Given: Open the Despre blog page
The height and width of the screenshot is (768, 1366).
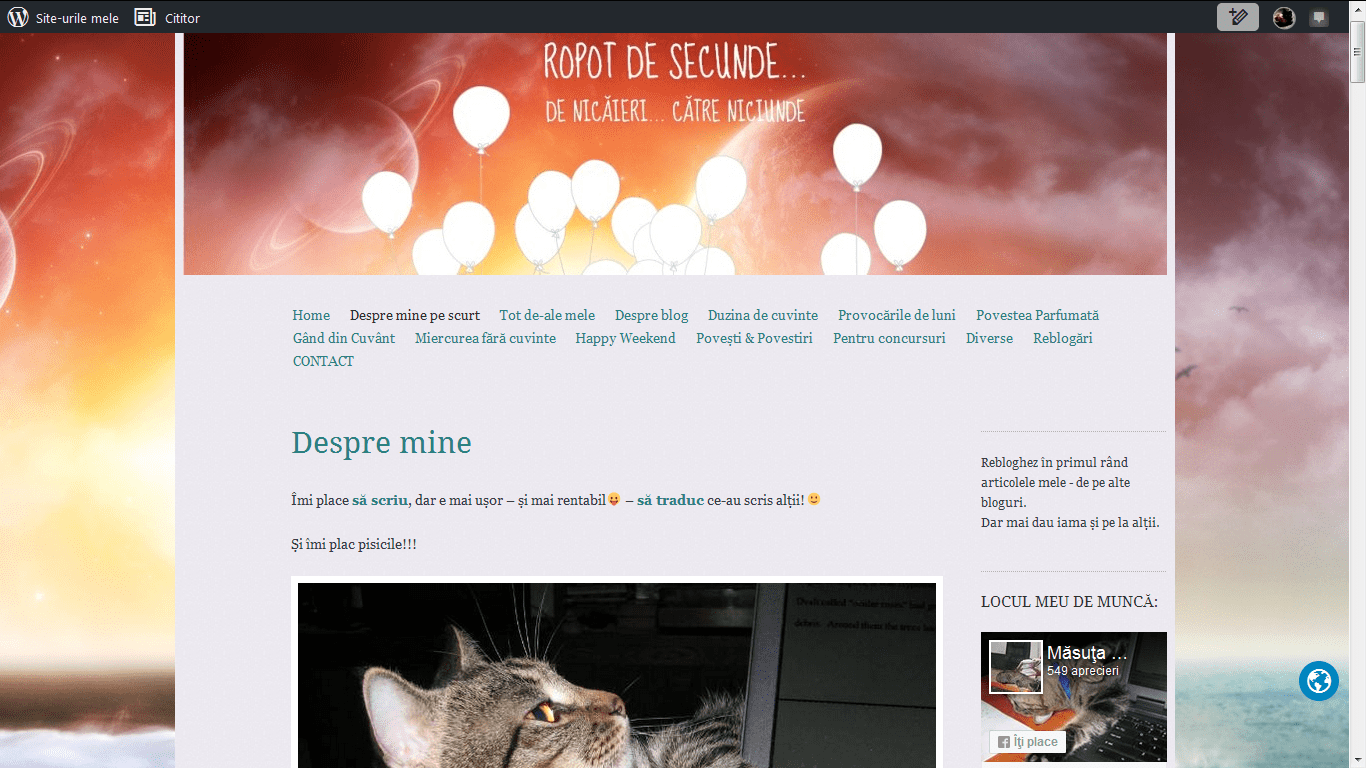Looking at the screenshot, I should [651, 315].
